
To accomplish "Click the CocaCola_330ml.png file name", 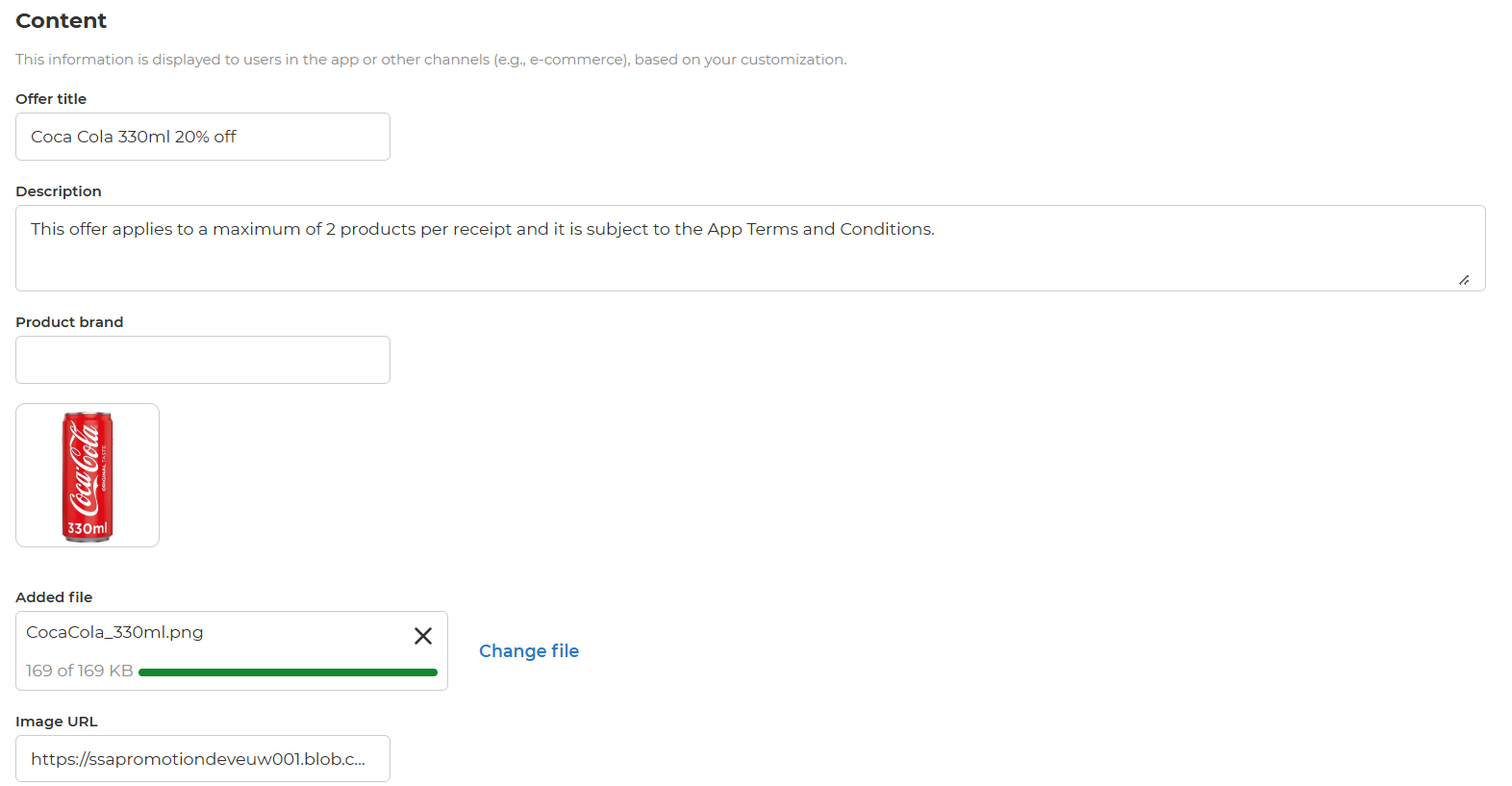I will click(114, 632).
